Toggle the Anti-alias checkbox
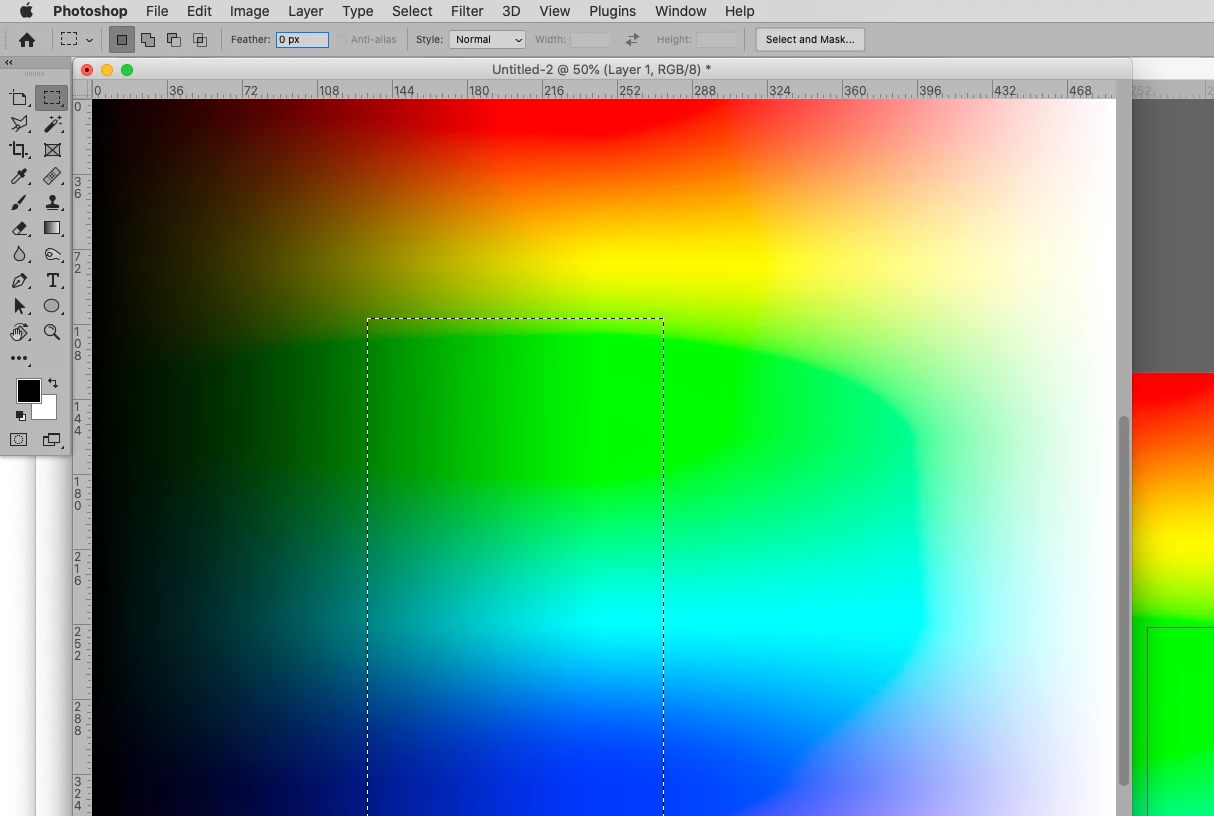Viewport: 1214px width, 816px height. click(x=341, y=40)
